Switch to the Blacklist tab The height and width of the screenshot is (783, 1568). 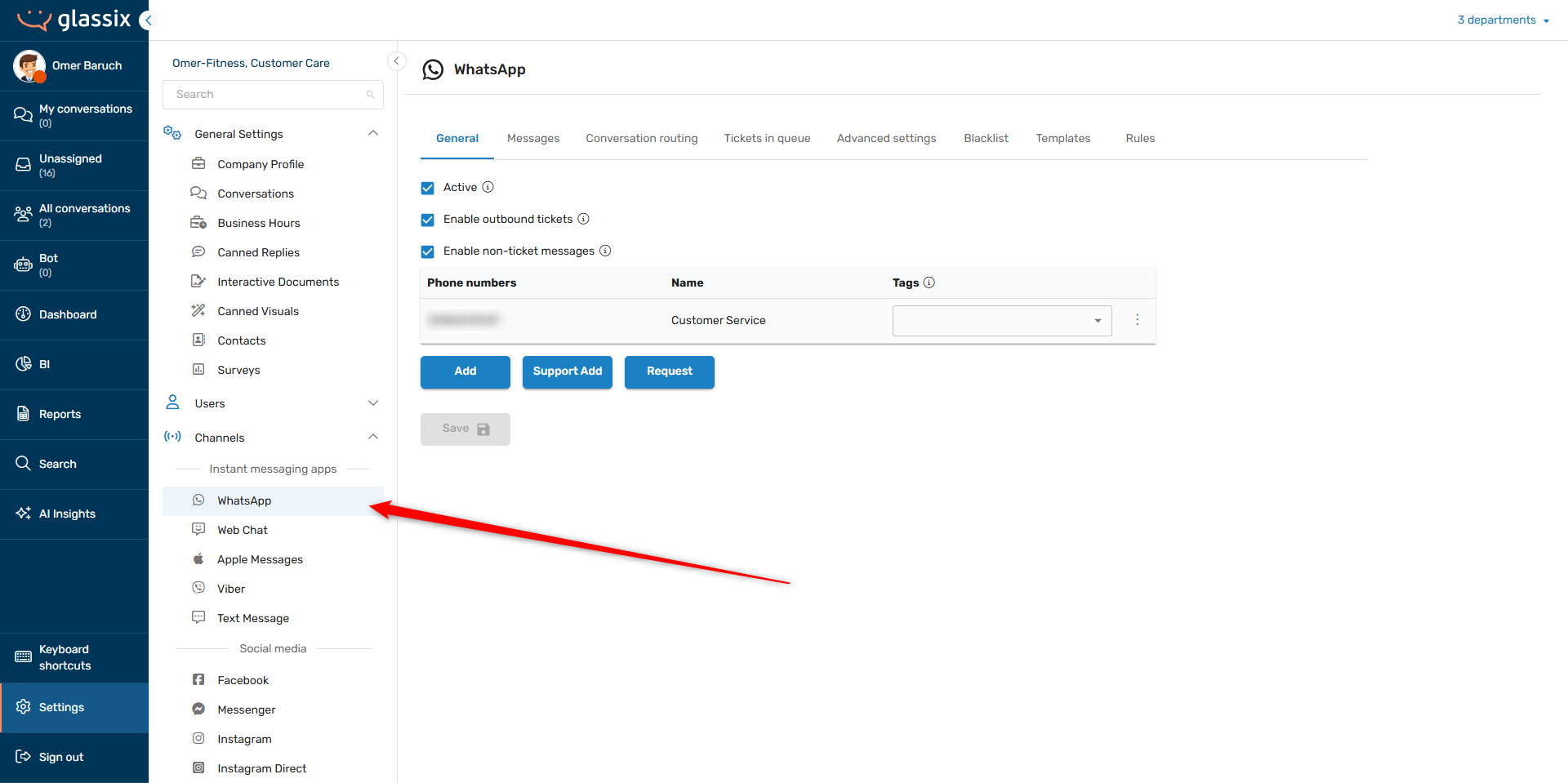tap(987, 139)
